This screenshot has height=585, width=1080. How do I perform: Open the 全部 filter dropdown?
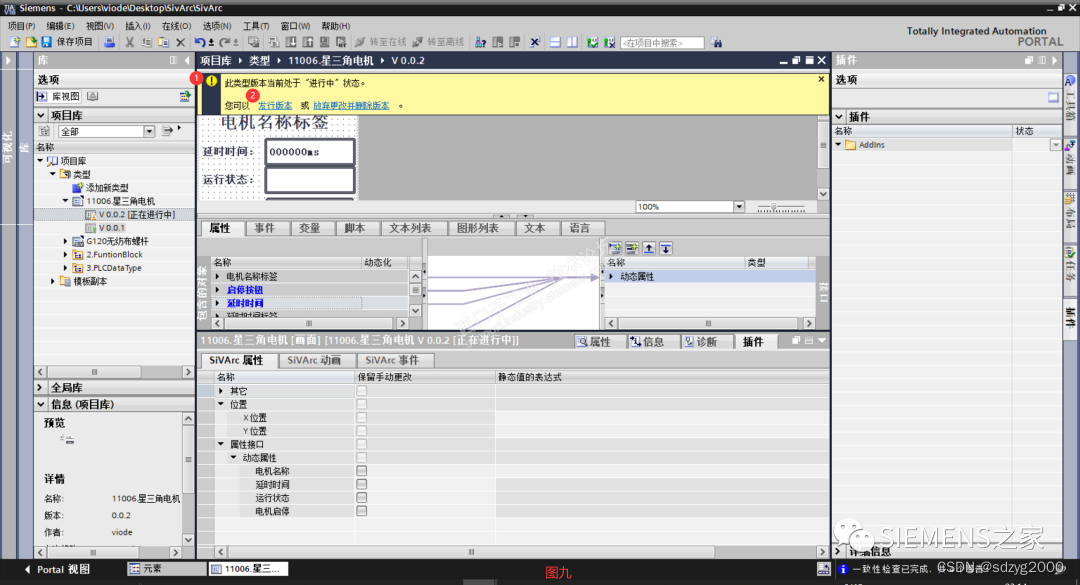(x=149, y=131)
